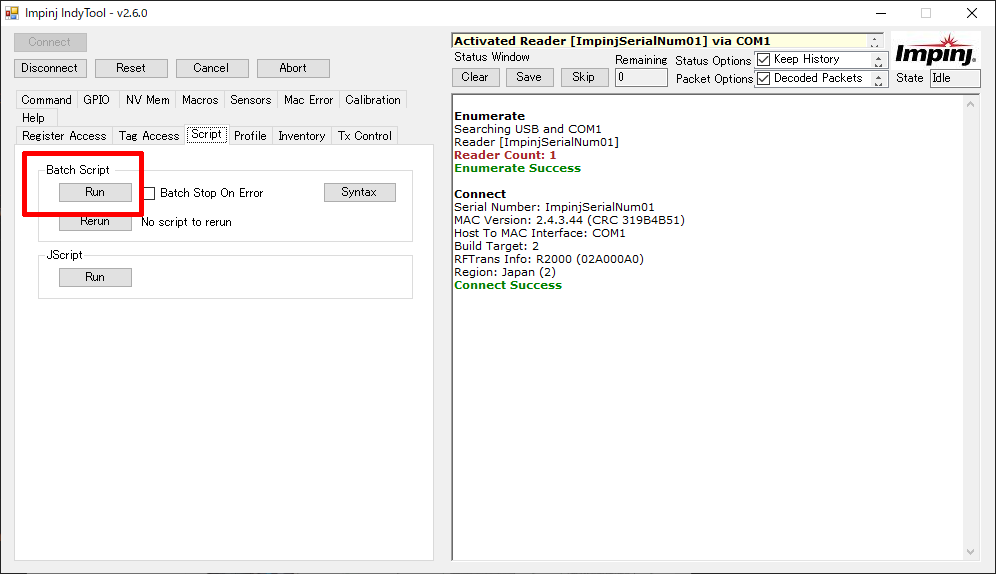1000x580 pixels.
Task: Open the Profile tab
Action: (x=251, y=137)
